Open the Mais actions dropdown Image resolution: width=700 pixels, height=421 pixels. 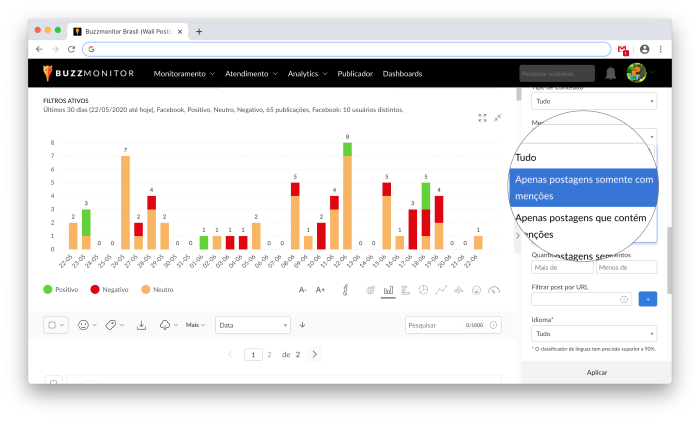(x=195, y=325)
